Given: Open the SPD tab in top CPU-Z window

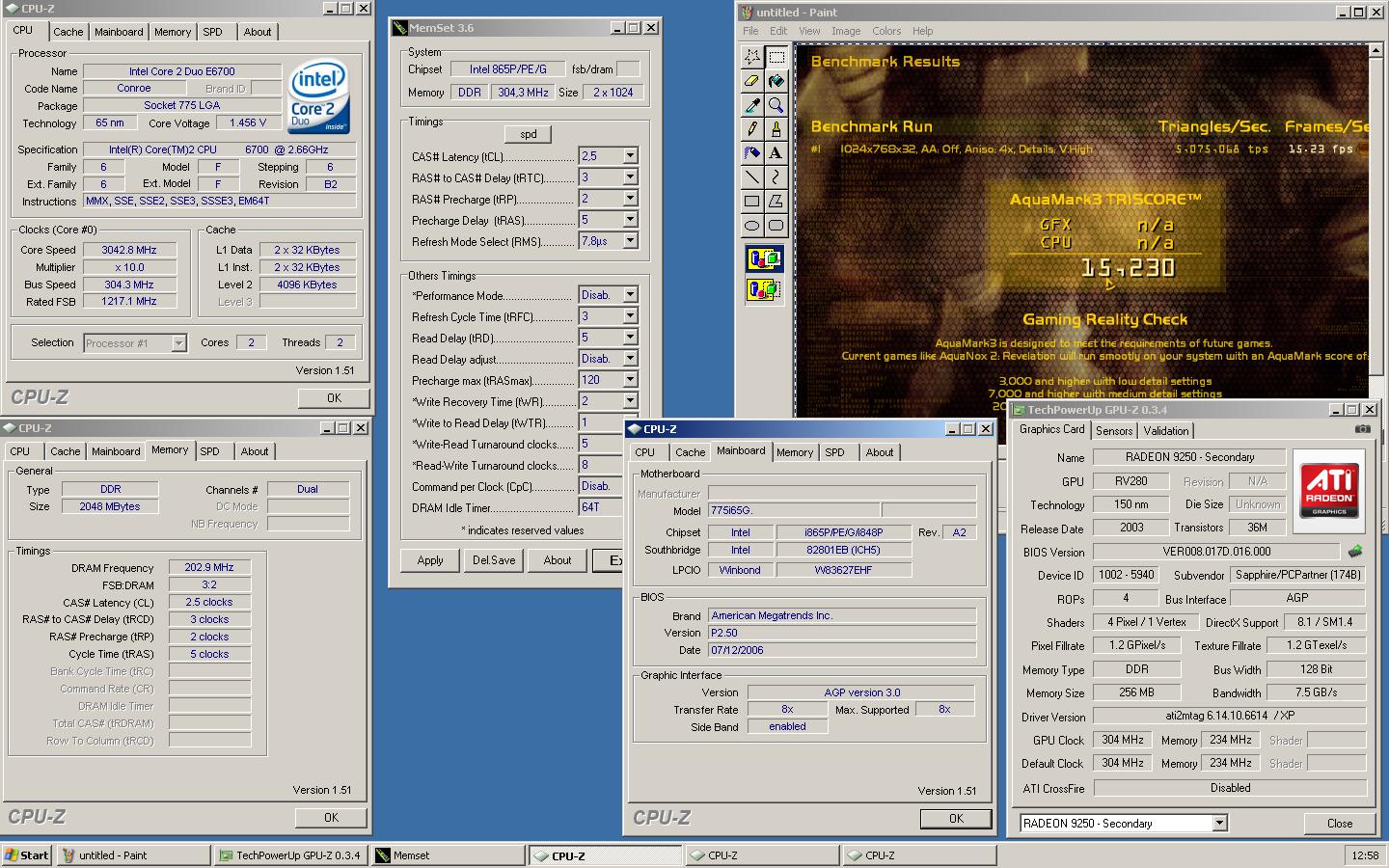Looking at the screenshot, I should pyautogui.click(x=213, y=32).
